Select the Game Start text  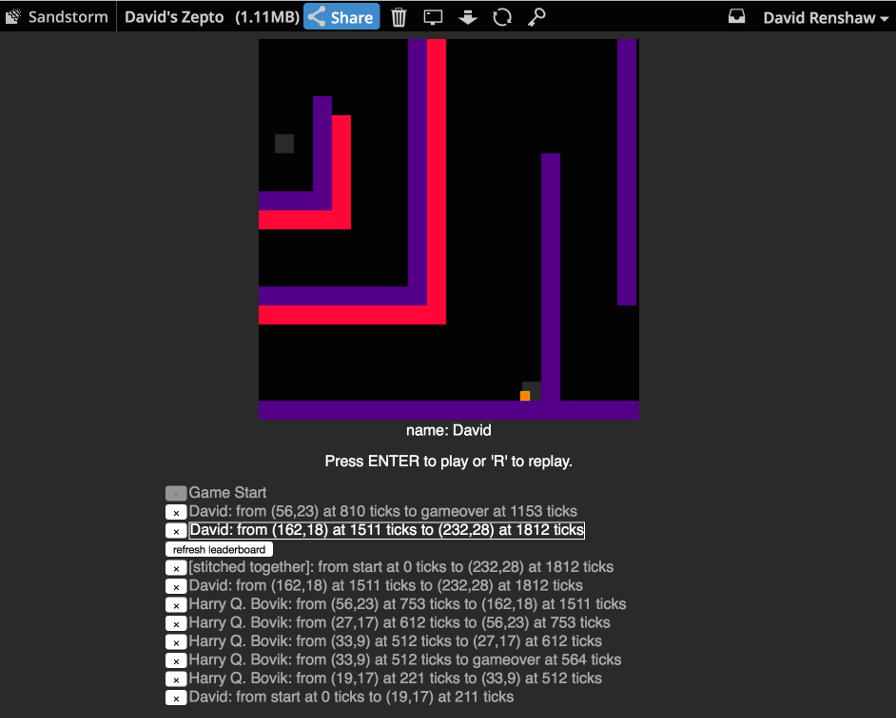point(227,492)
